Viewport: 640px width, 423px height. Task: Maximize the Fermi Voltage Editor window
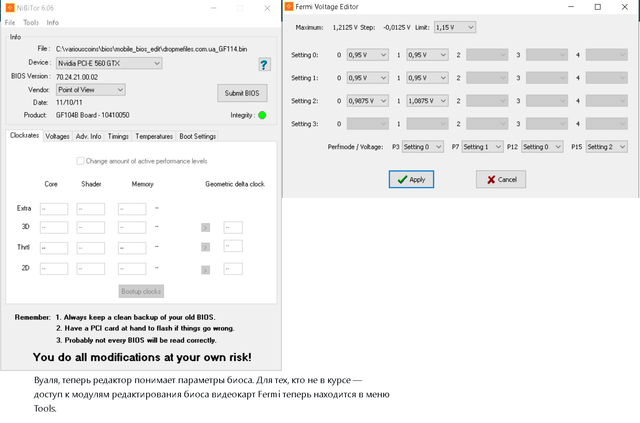point(598,7)
